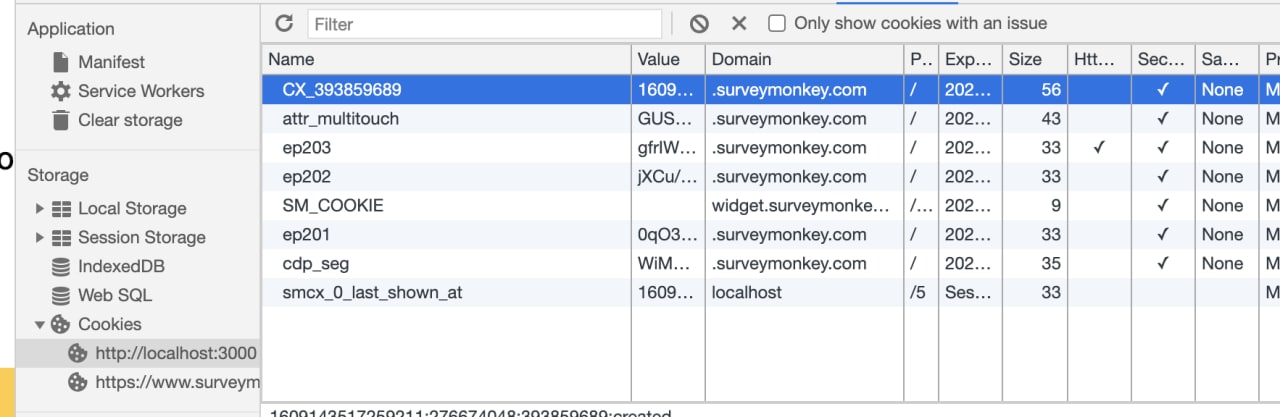Sort by the Value column header
1280x417 pixels.
point(668,59)
